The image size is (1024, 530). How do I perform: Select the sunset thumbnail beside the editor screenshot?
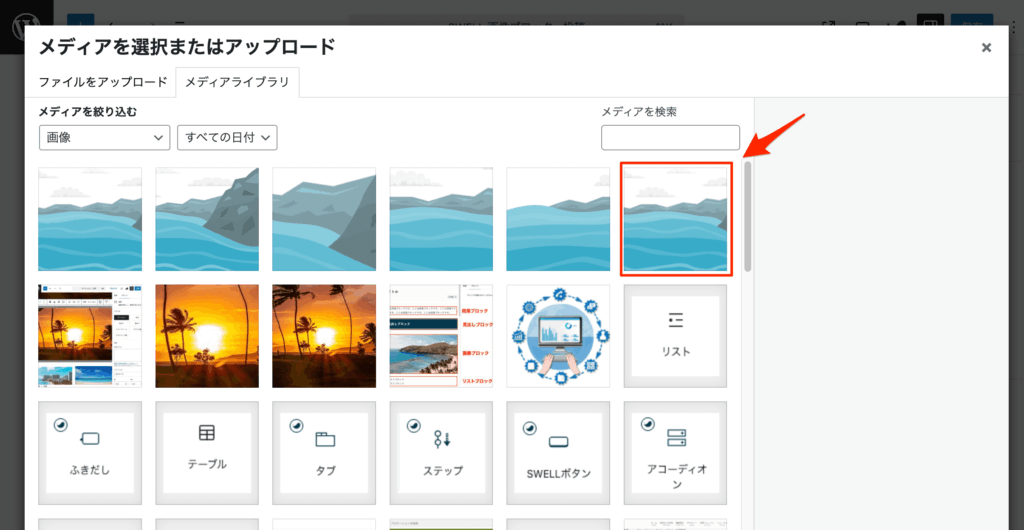pos(207,335)
